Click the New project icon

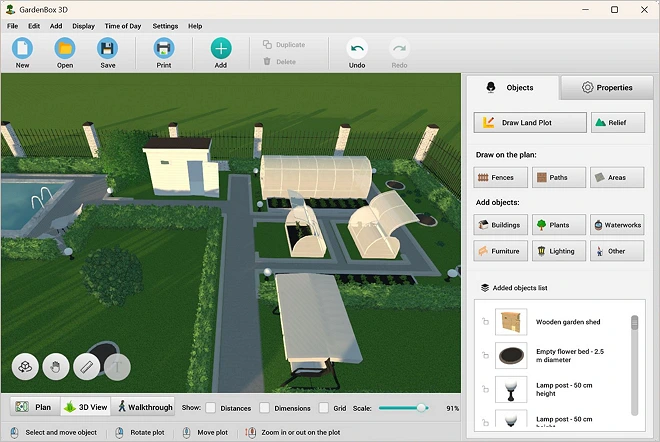click(22, 48)
